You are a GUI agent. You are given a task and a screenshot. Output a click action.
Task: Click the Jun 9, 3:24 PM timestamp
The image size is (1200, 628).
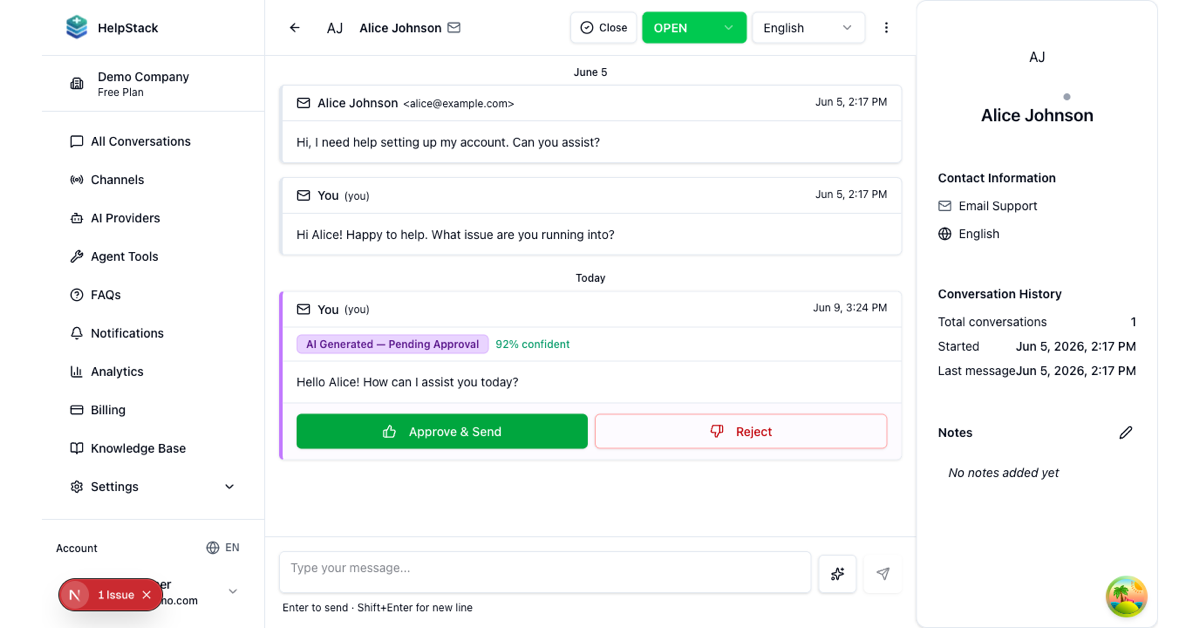click(850, 308)
